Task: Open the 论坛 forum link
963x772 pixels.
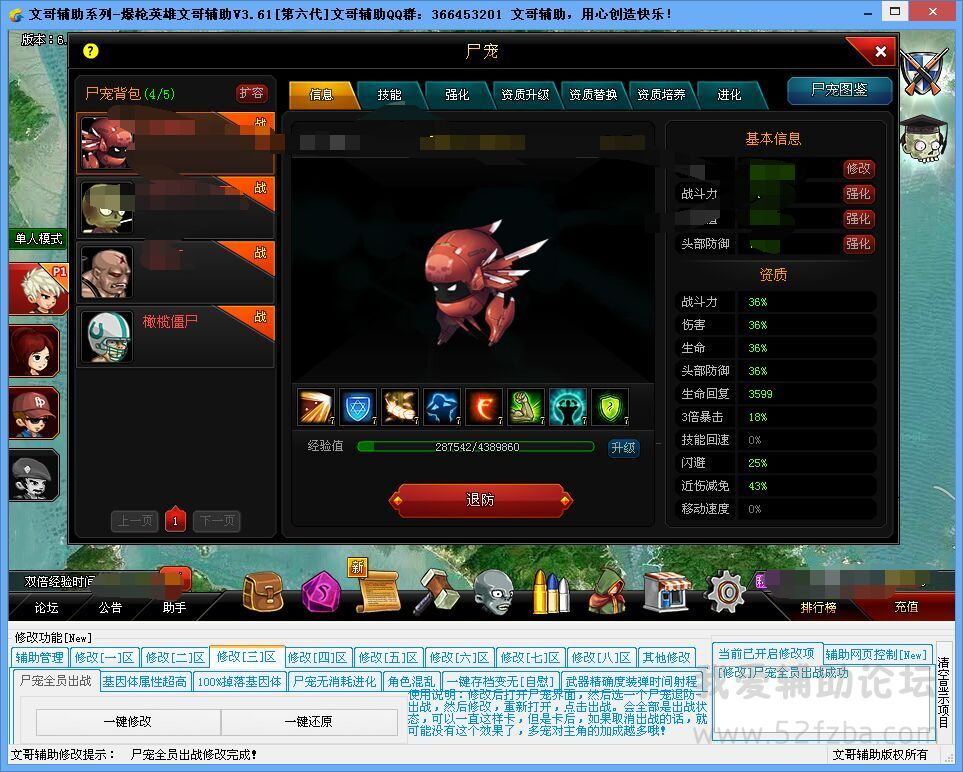Action: (47, 607)
